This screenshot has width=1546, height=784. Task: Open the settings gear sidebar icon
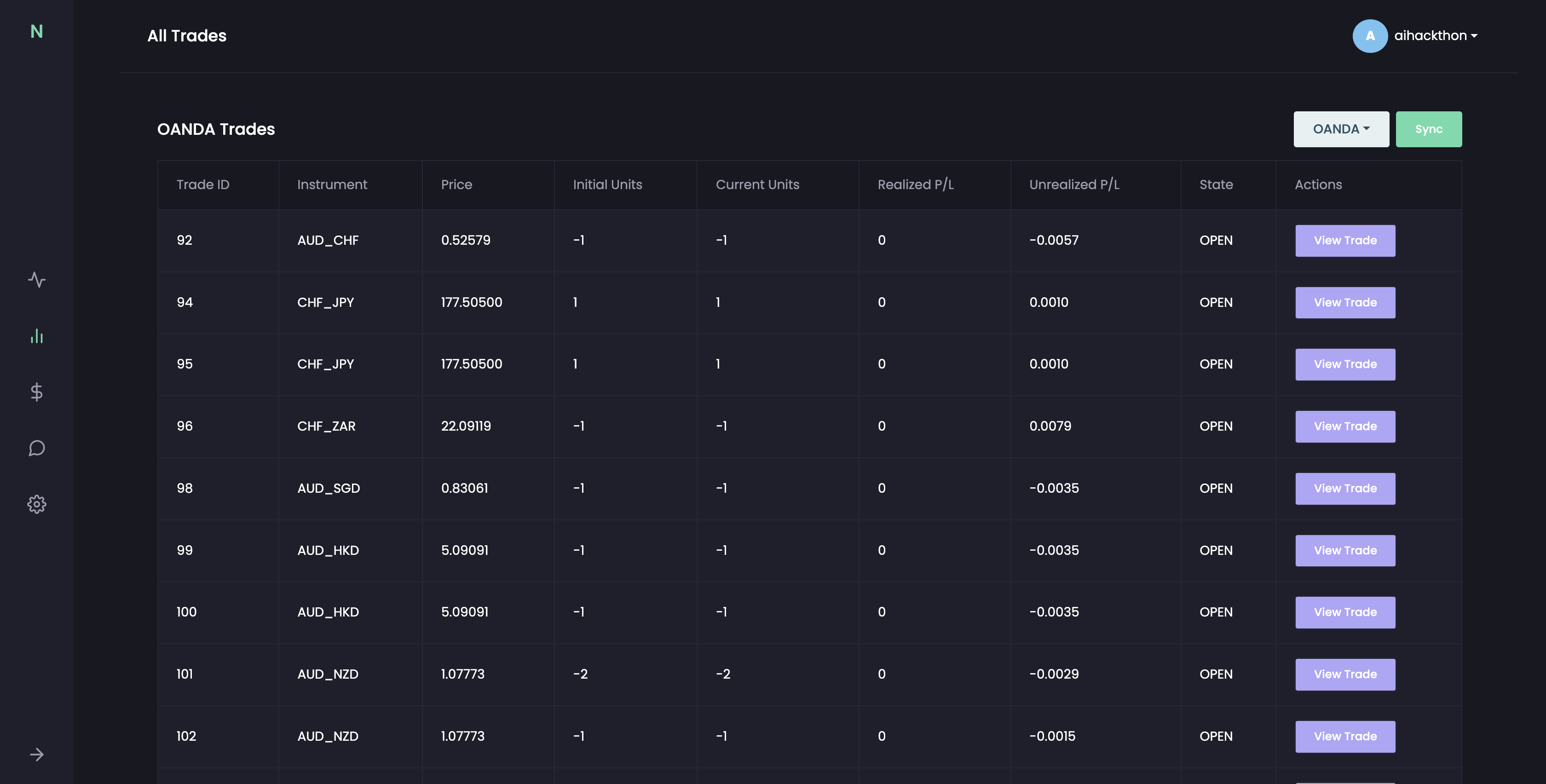pyautogui.click(x=37, y=504)
